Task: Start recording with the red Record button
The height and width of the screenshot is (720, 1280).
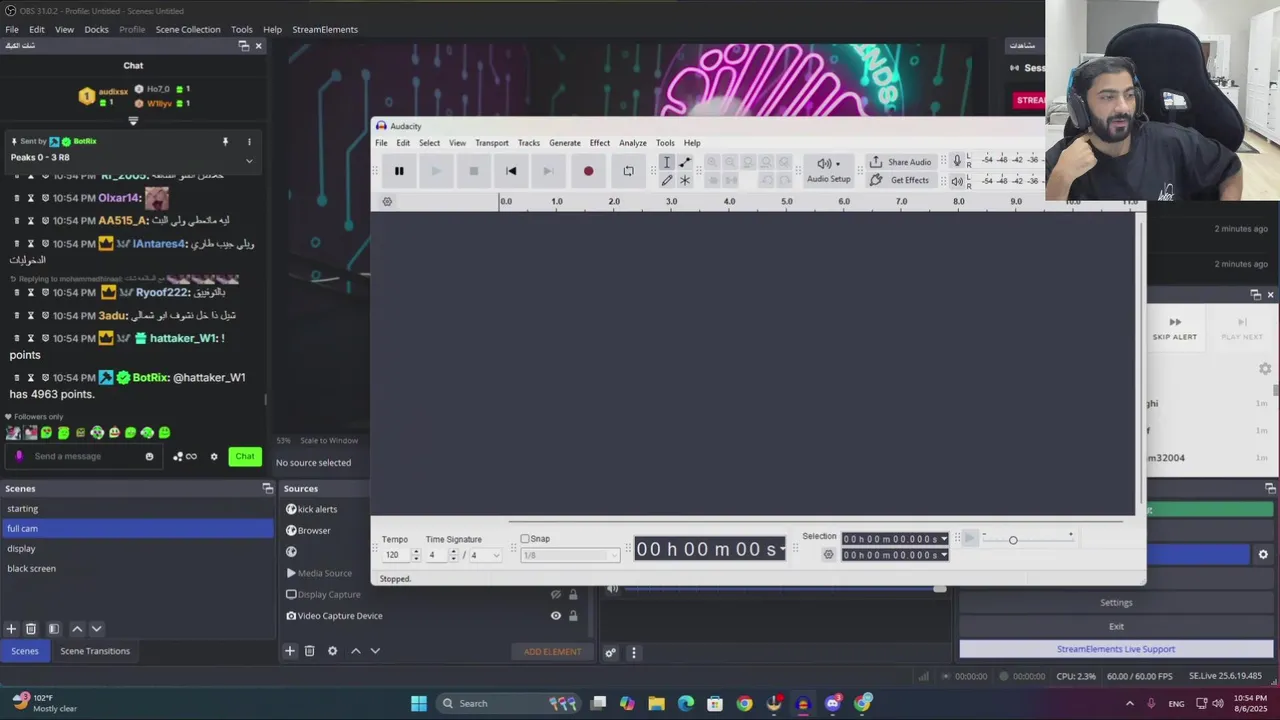Action: tap(588, 171)
